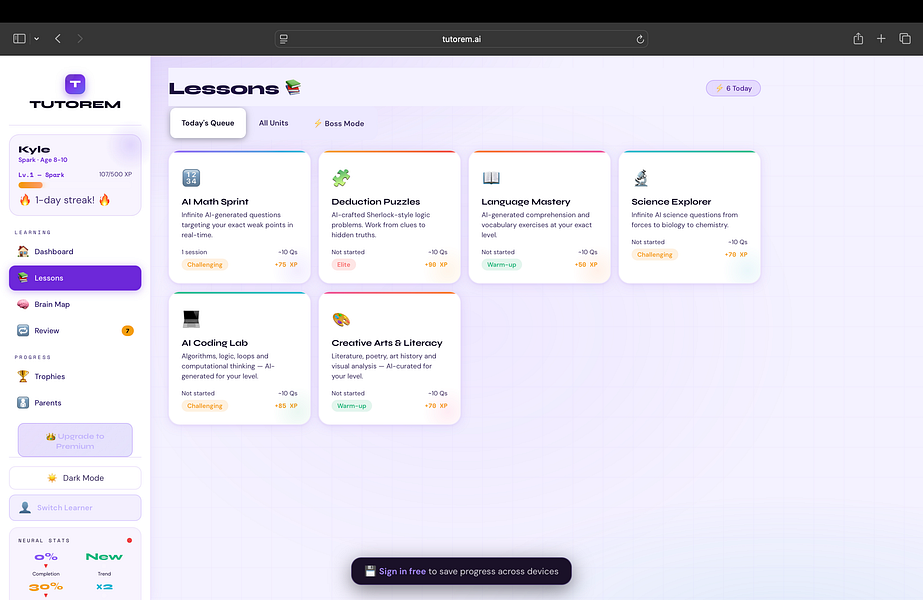Go back with the browser back arrow
The height and width of the screenshot is (600, 923).
pyautogui.click(x=58, y=39)
